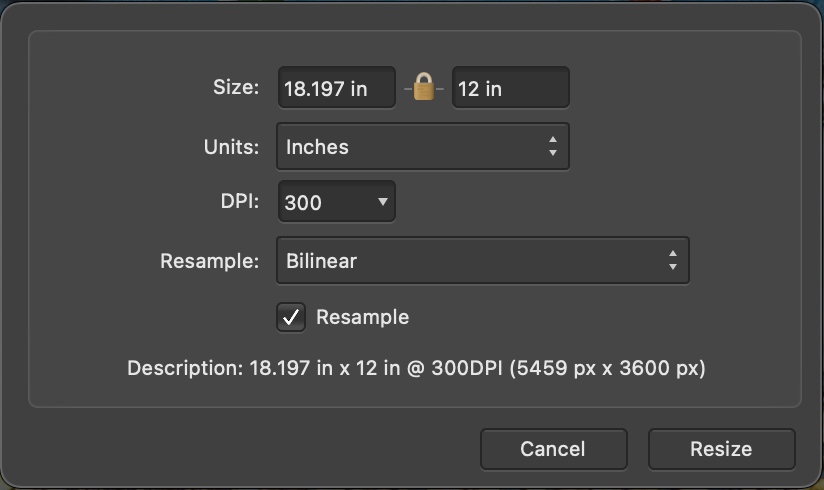Expand the DPI dropdown arrow
824x490 pixels.
point(383,202)
